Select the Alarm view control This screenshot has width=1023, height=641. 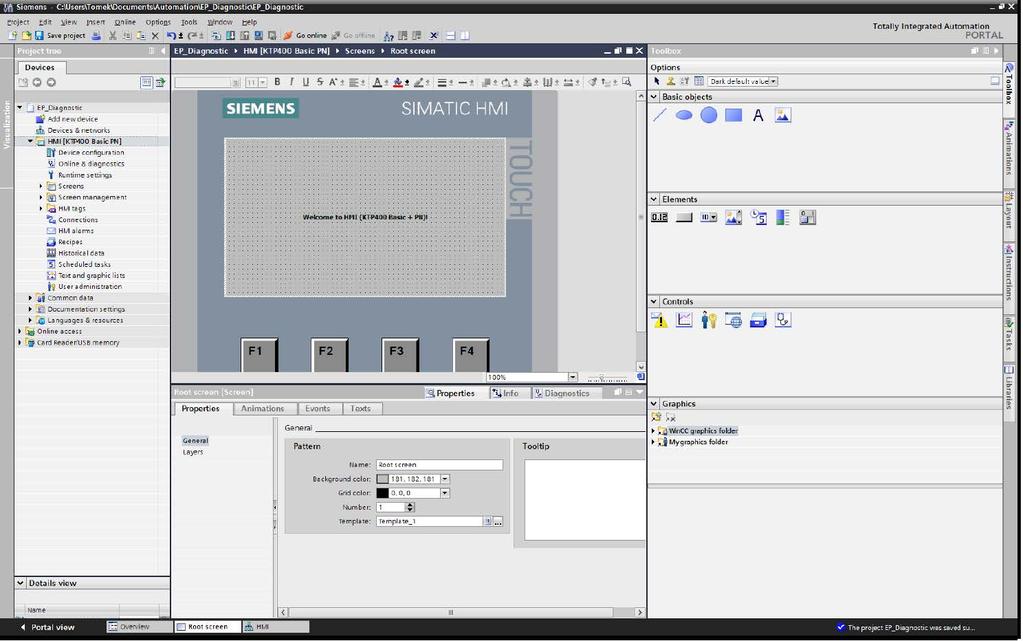click(x=660, y=320)
